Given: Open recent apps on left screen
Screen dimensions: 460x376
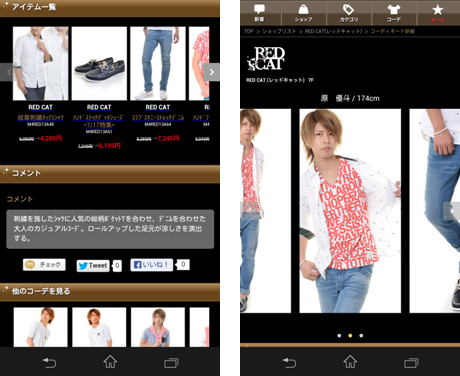Looking at the screenshot, I should point(171,363).
